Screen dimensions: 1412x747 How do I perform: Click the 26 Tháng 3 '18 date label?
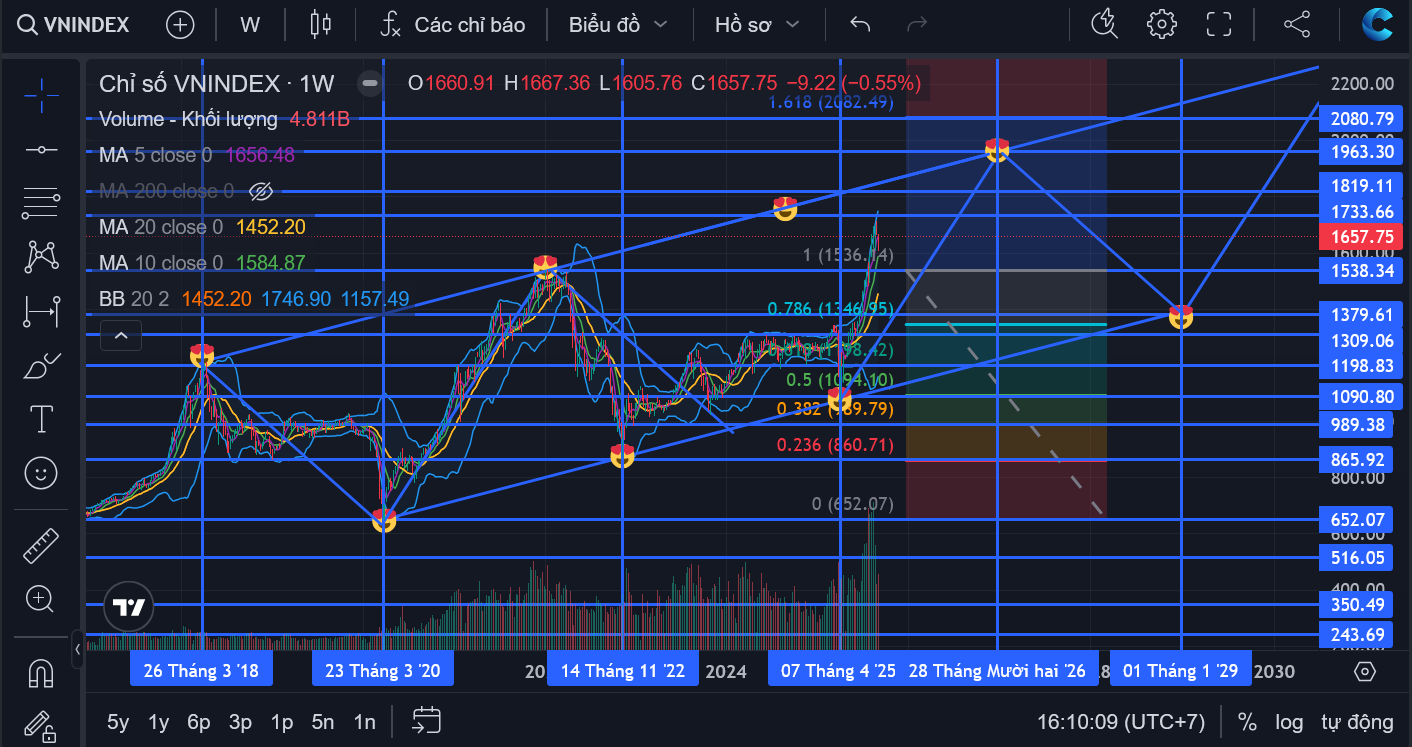coord(201,671)
